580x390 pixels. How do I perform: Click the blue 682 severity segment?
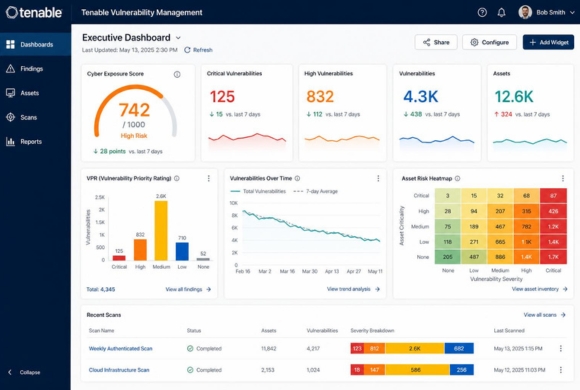(459, 349)
